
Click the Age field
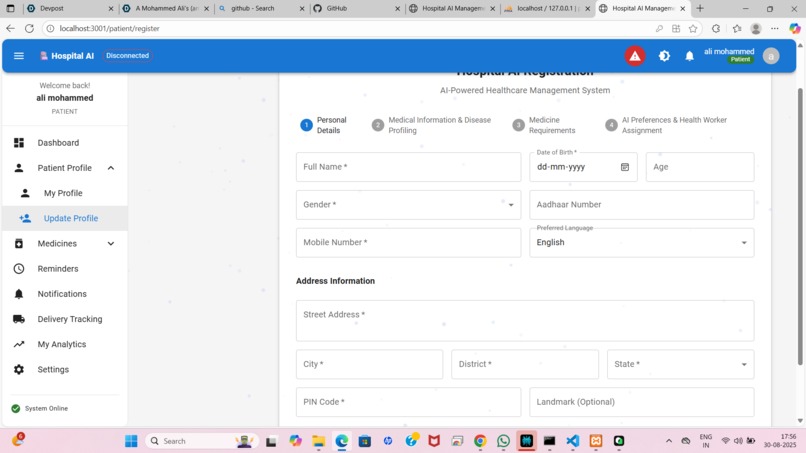[x=700, y=167]
